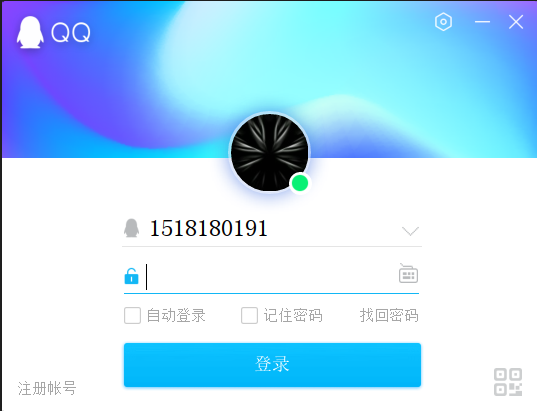Click the green online status dot

tap(300, 183)
